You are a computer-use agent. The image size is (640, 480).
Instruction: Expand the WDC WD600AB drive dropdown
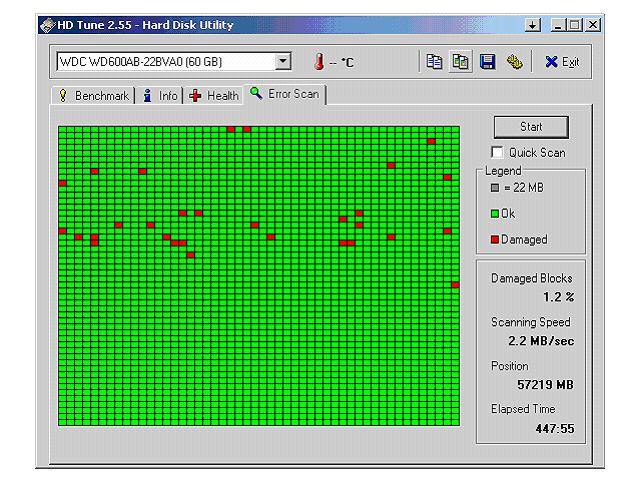click(x=283, y=62)
